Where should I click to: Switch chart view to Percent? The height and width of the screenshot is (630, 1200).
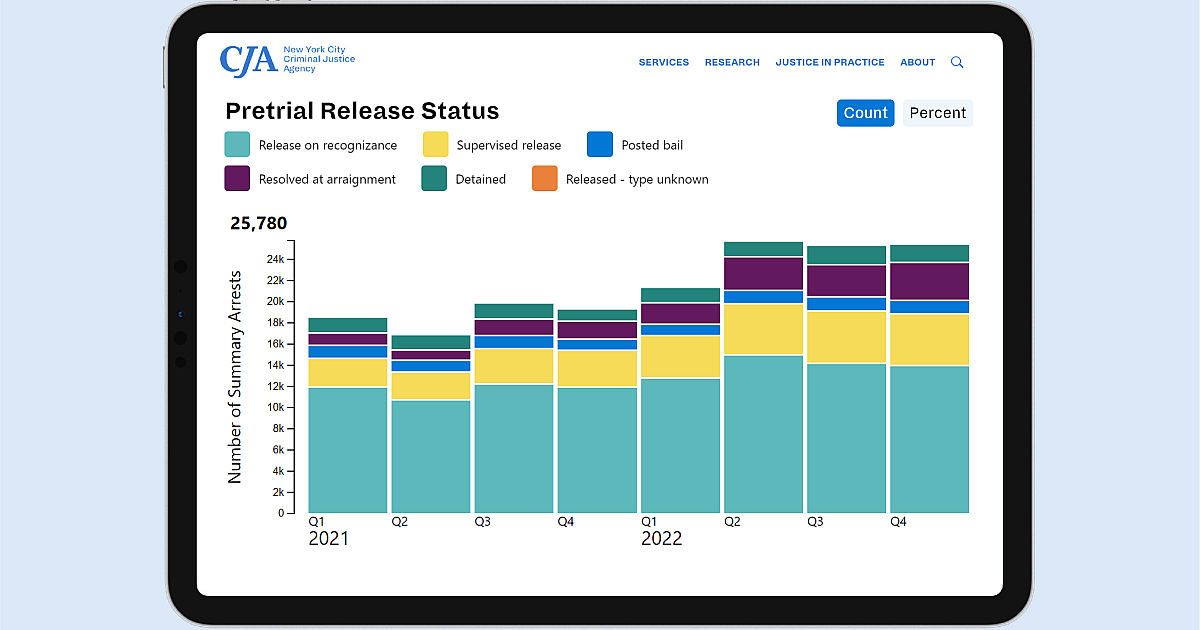point(937,112)
